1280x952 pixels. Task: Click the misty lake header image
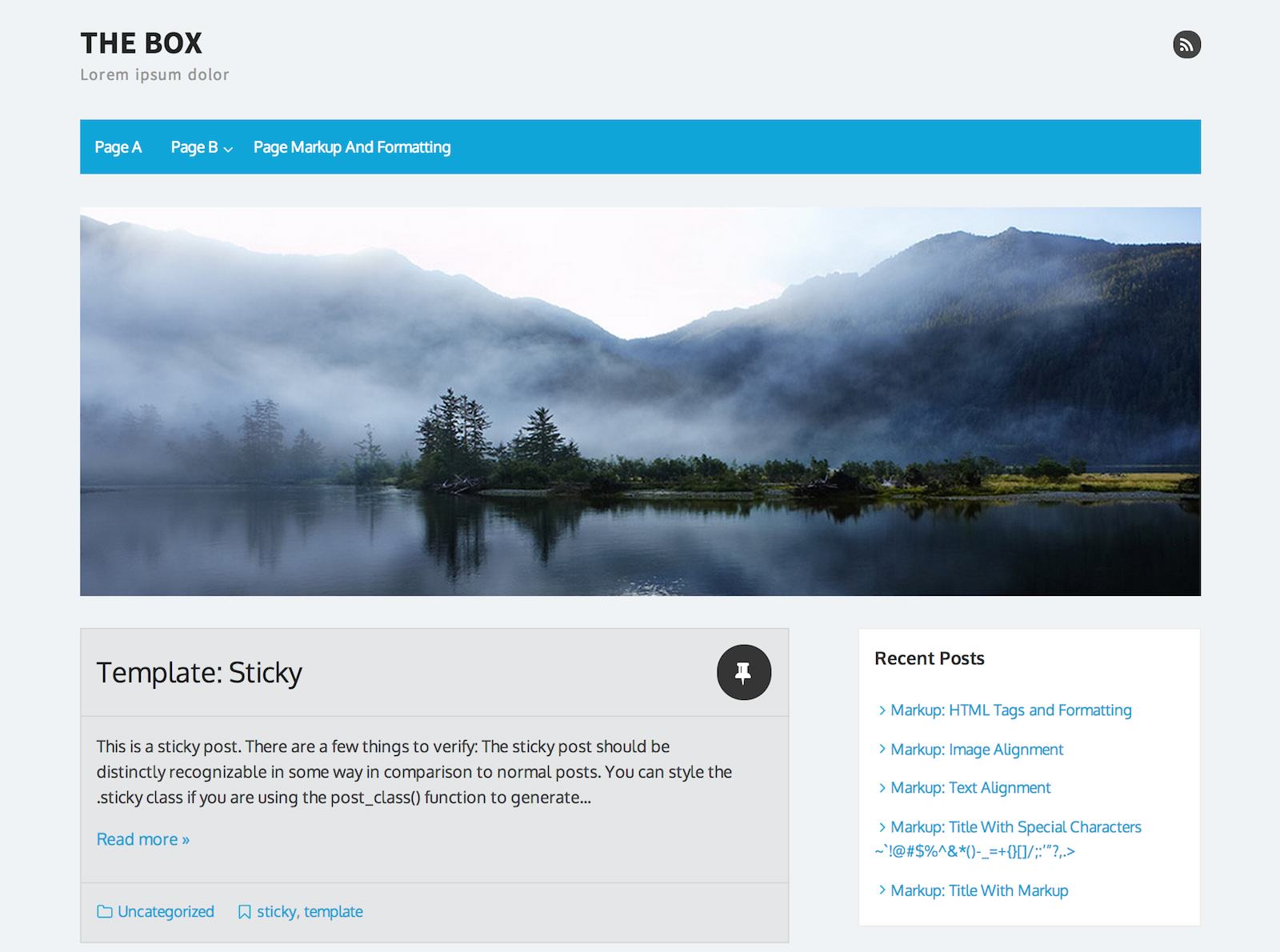[640, 402]
